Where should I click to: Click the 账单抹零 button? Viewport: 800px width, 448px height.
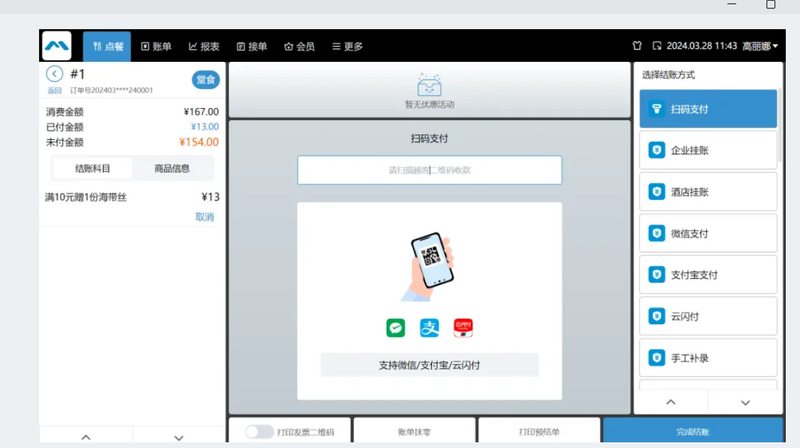click(414, 432)
